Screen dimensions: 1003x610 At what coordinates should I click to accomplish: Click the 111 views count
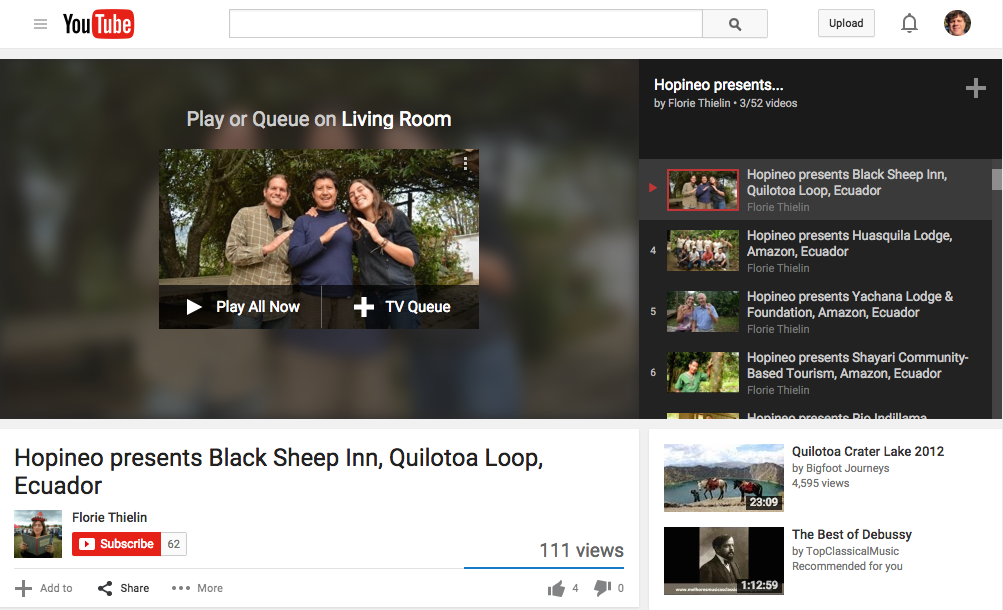(x=581, y=551)
